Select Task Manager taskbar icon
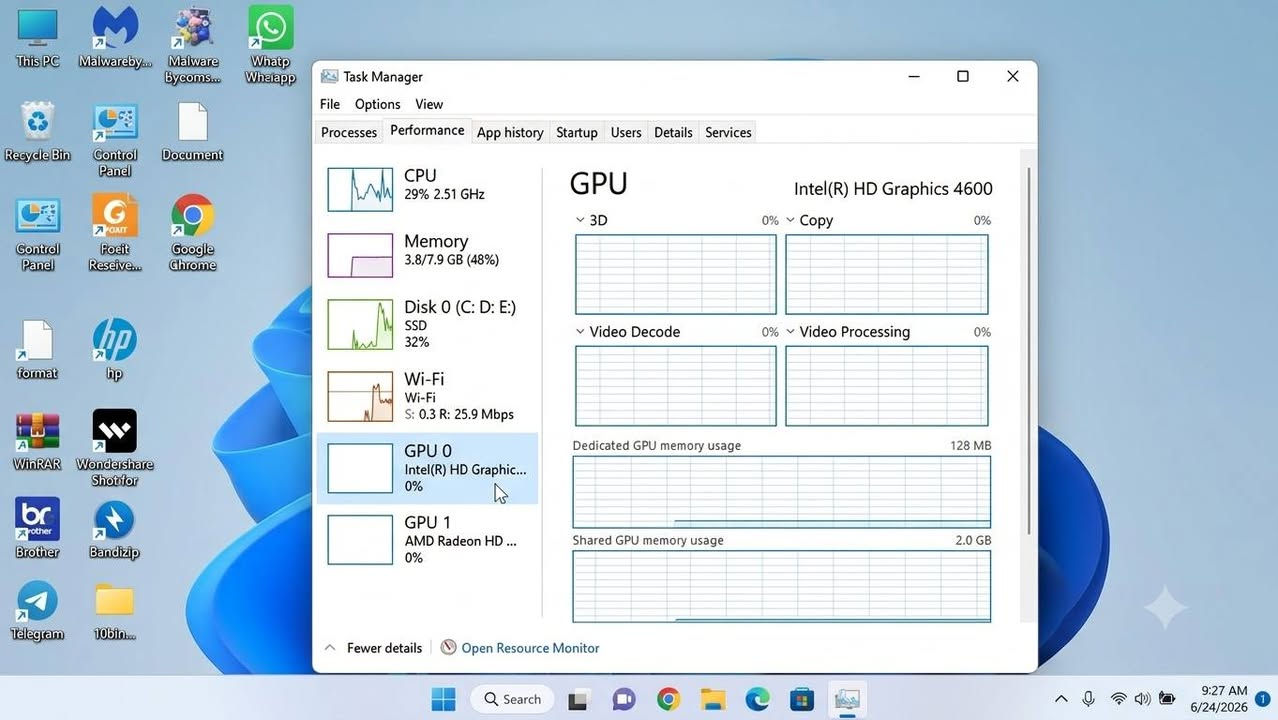This screenshot has width=1278, height=720. pyautogui.click(x=847, y=699)
